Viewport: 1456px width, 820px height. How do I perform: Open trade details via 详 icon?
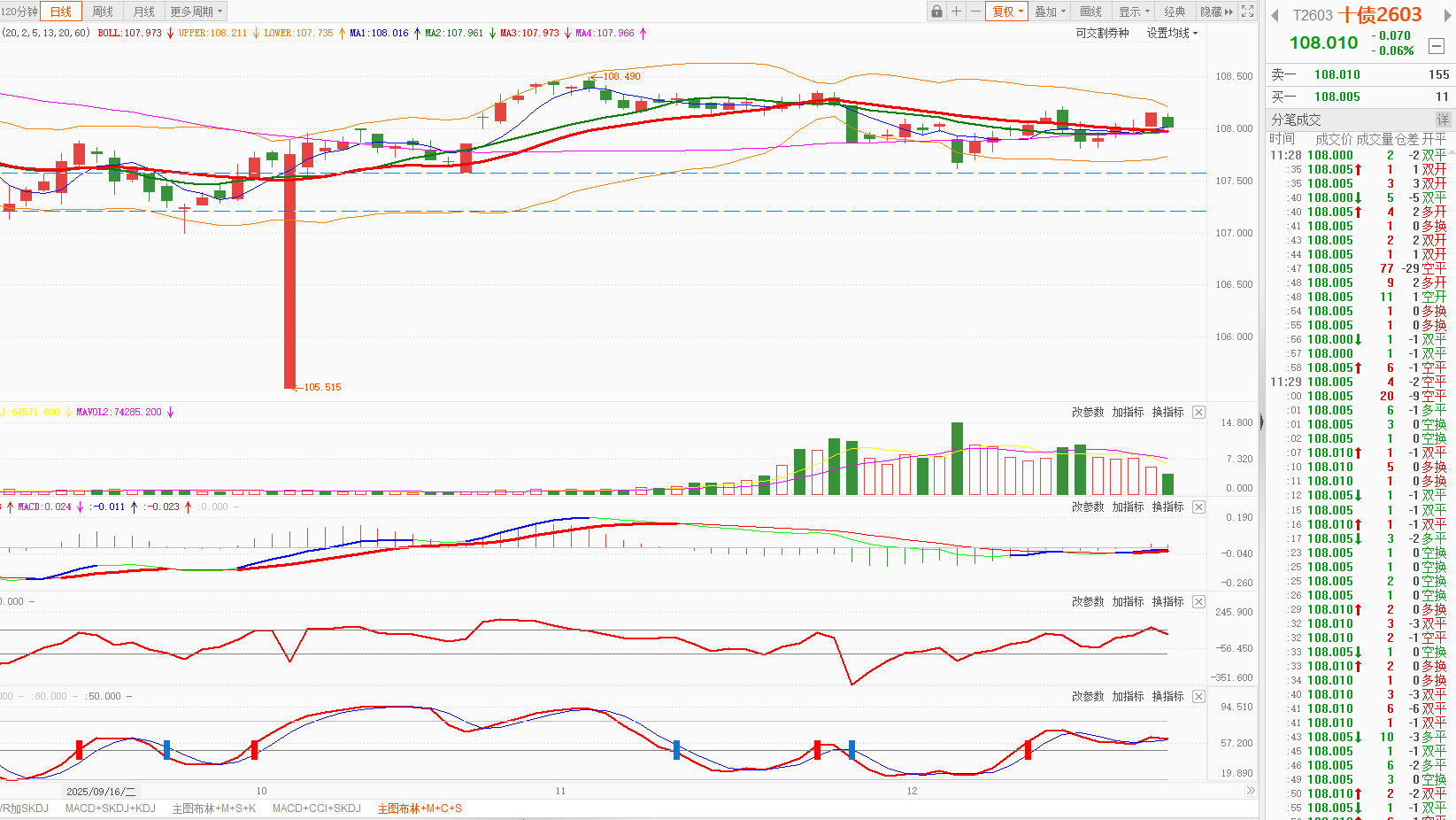pyautogui.click(x=1444, y=120)
